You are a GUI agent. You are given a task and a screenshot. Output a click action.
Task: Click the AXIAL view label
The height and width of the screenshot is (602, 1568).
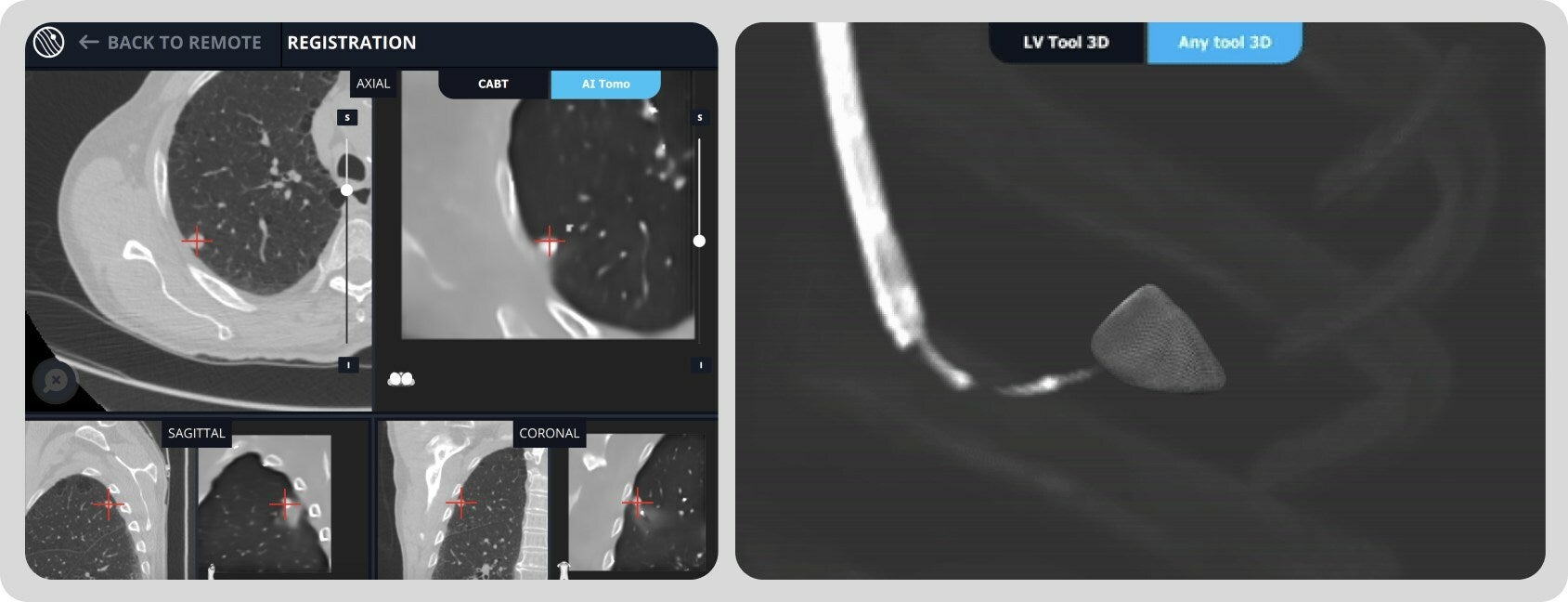point(373,84)
